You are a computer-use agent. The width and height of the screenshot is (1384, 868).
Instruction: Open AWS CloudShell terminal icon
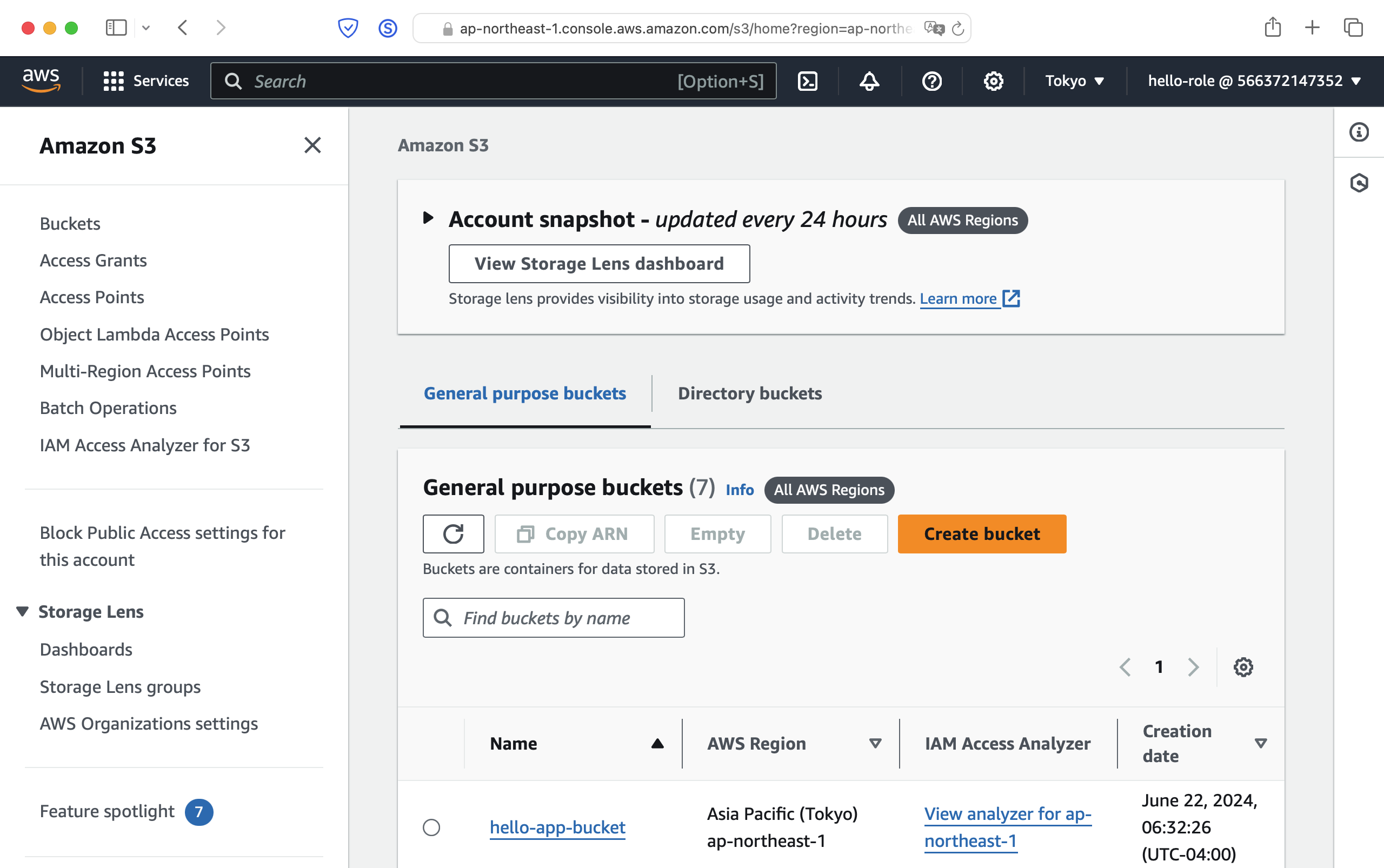click(808, 81)
